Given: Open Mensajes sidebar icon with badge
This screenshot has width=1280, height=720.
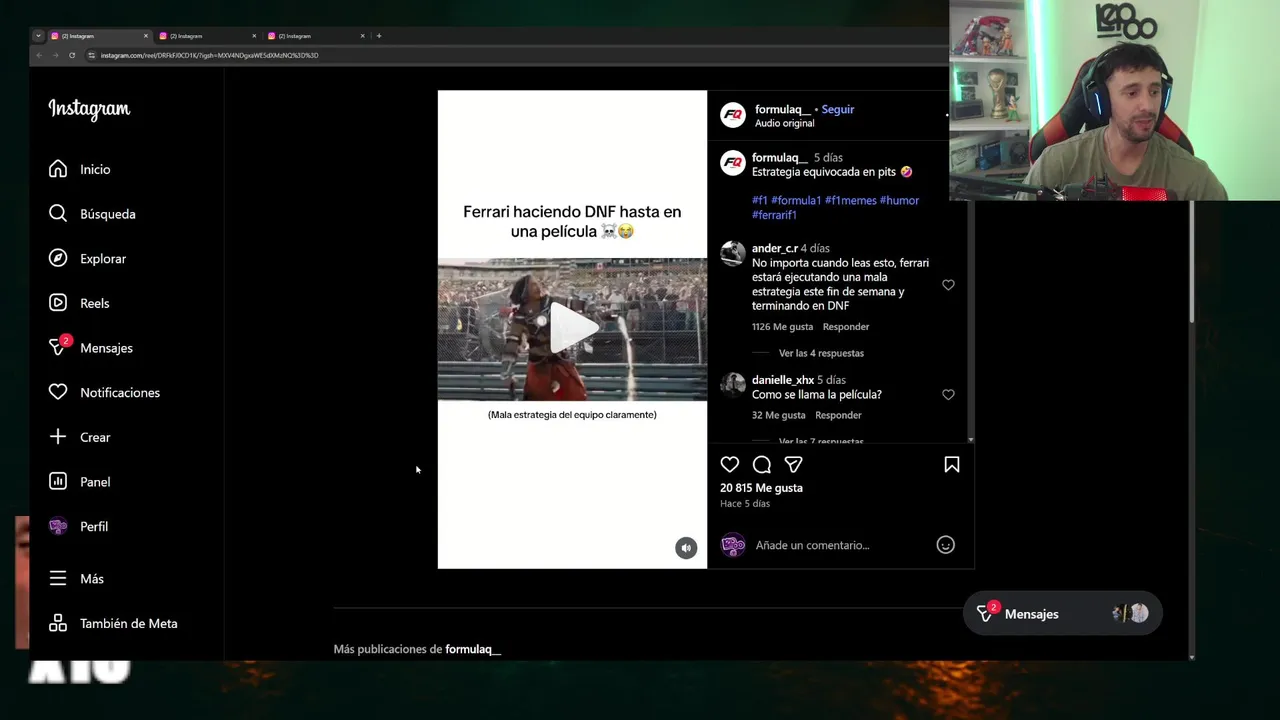Looking at the screenshot, I should (x=58, y=347).
